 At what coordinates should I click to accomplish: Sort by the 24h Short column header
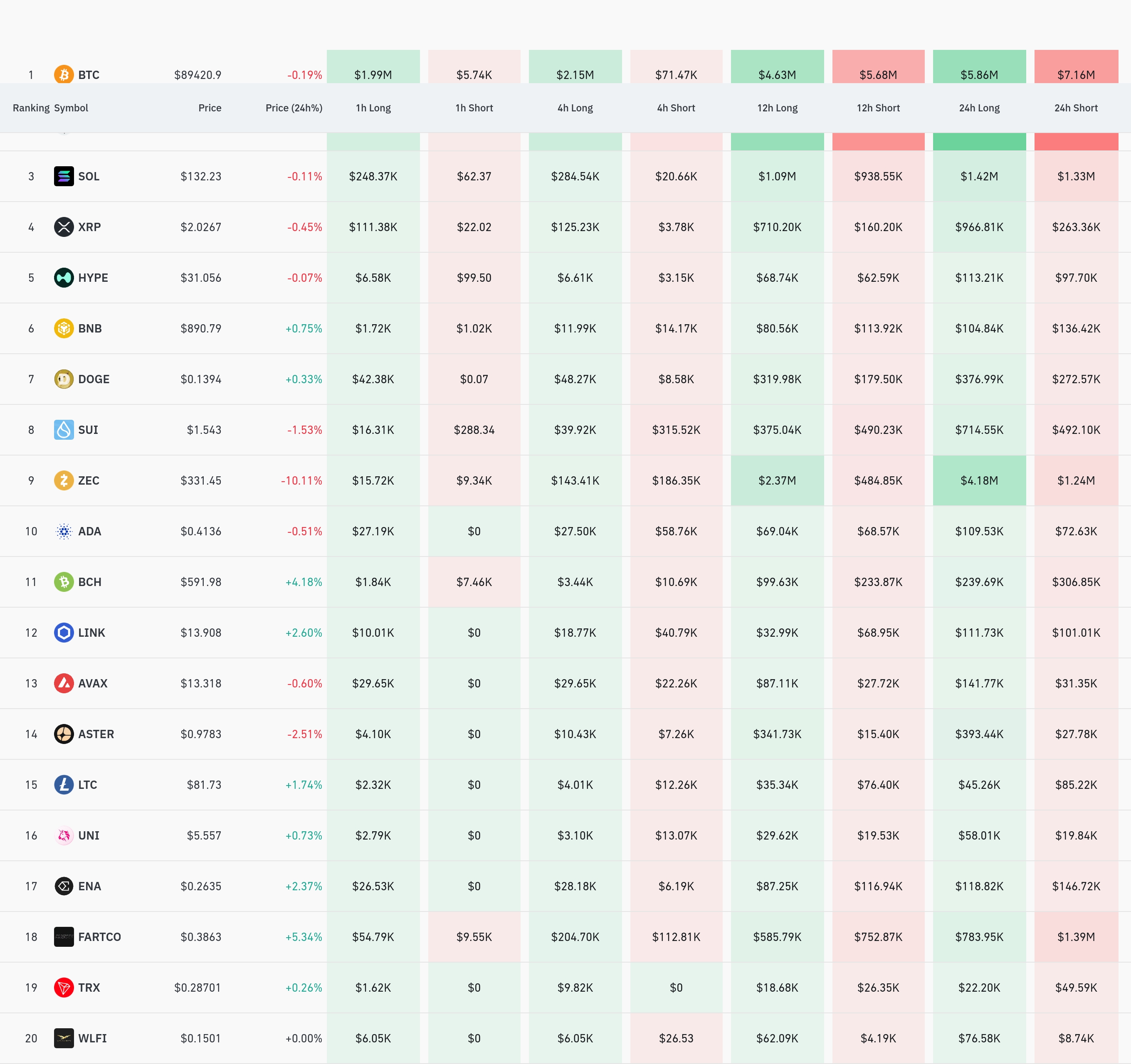[x=1076, y=108]
